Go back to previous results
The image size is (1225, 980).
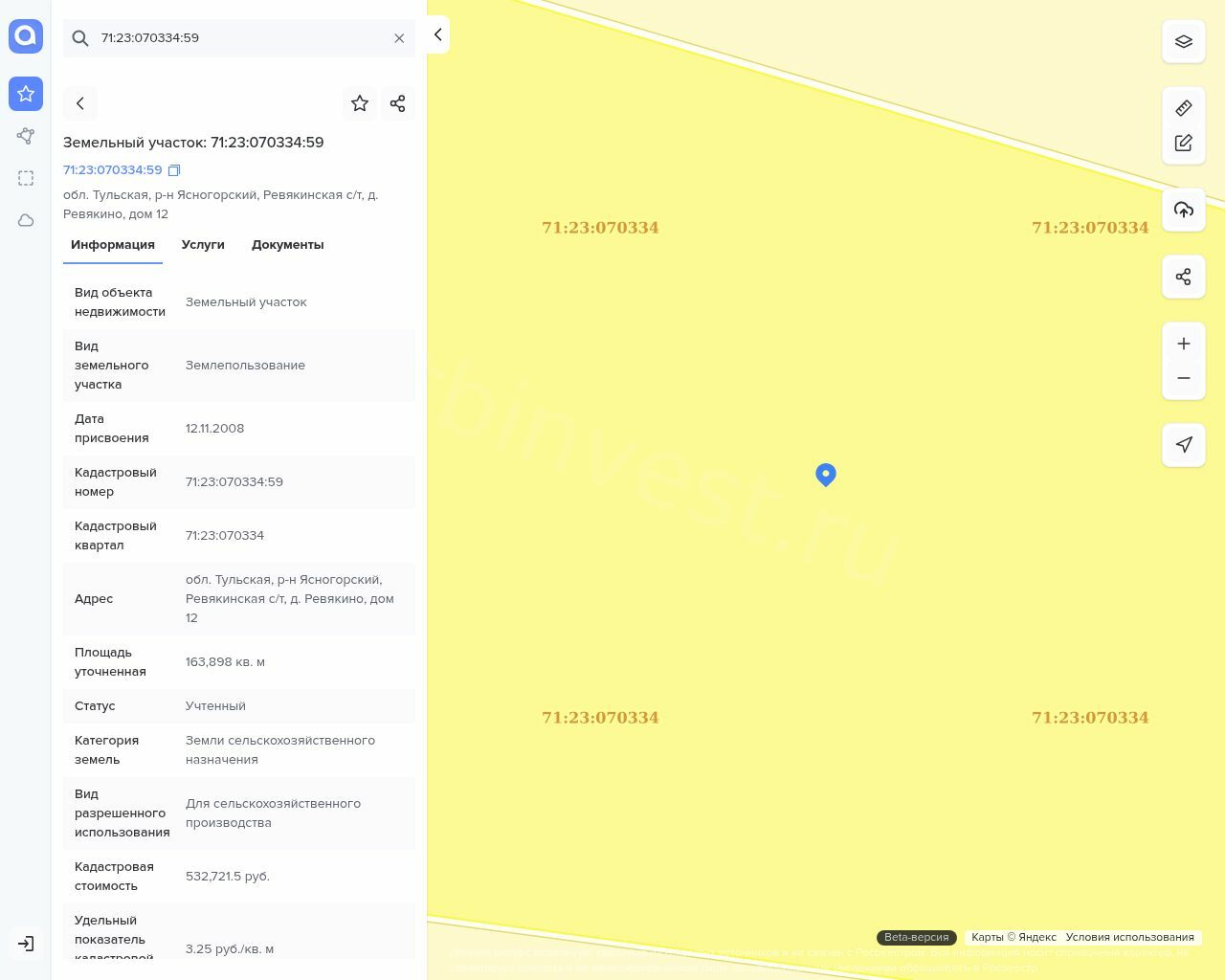[80, 103]
